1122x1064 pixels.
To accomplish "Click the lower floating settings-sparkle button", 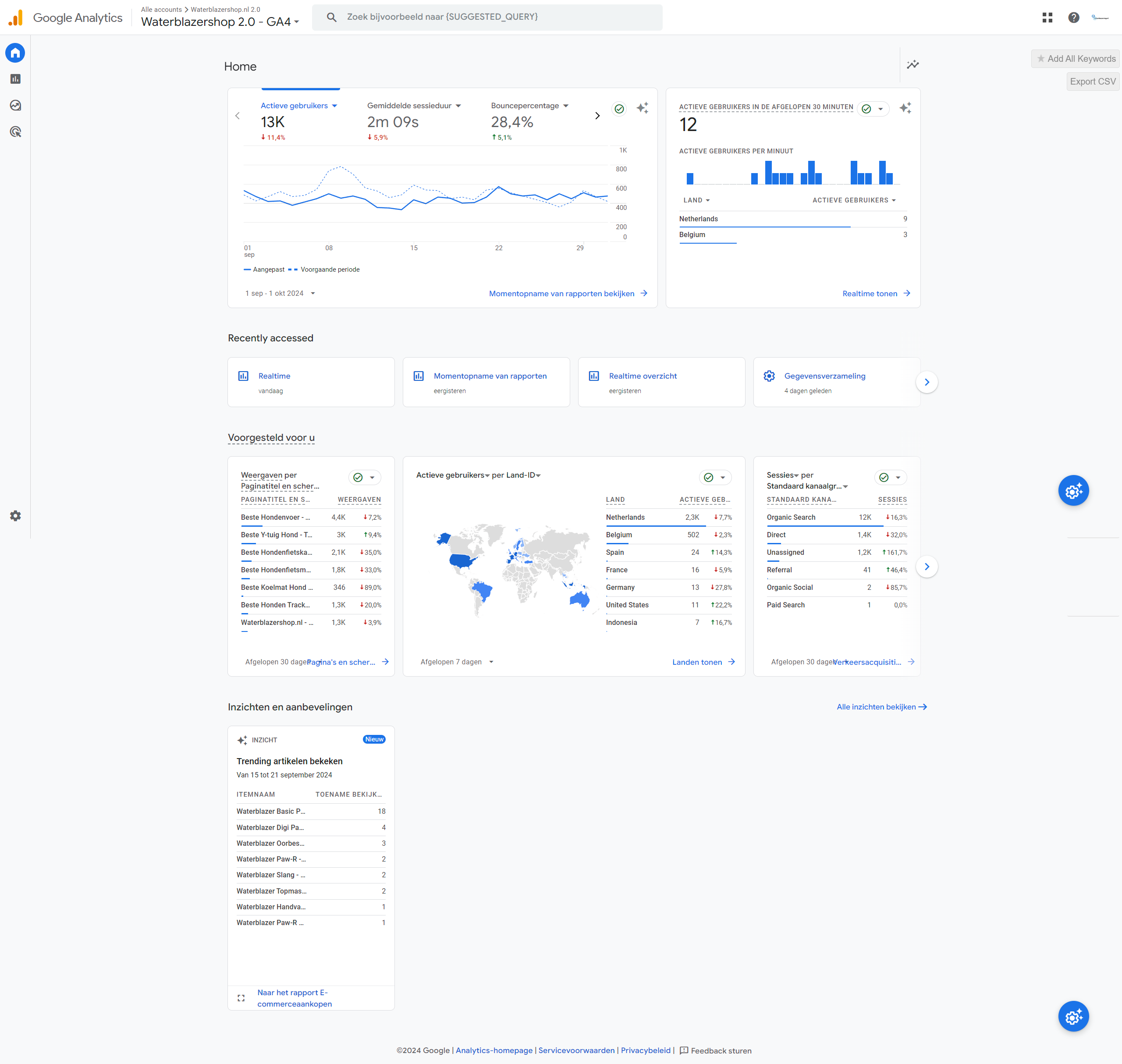I will pyautogui.click(x=1073, y=1016).
